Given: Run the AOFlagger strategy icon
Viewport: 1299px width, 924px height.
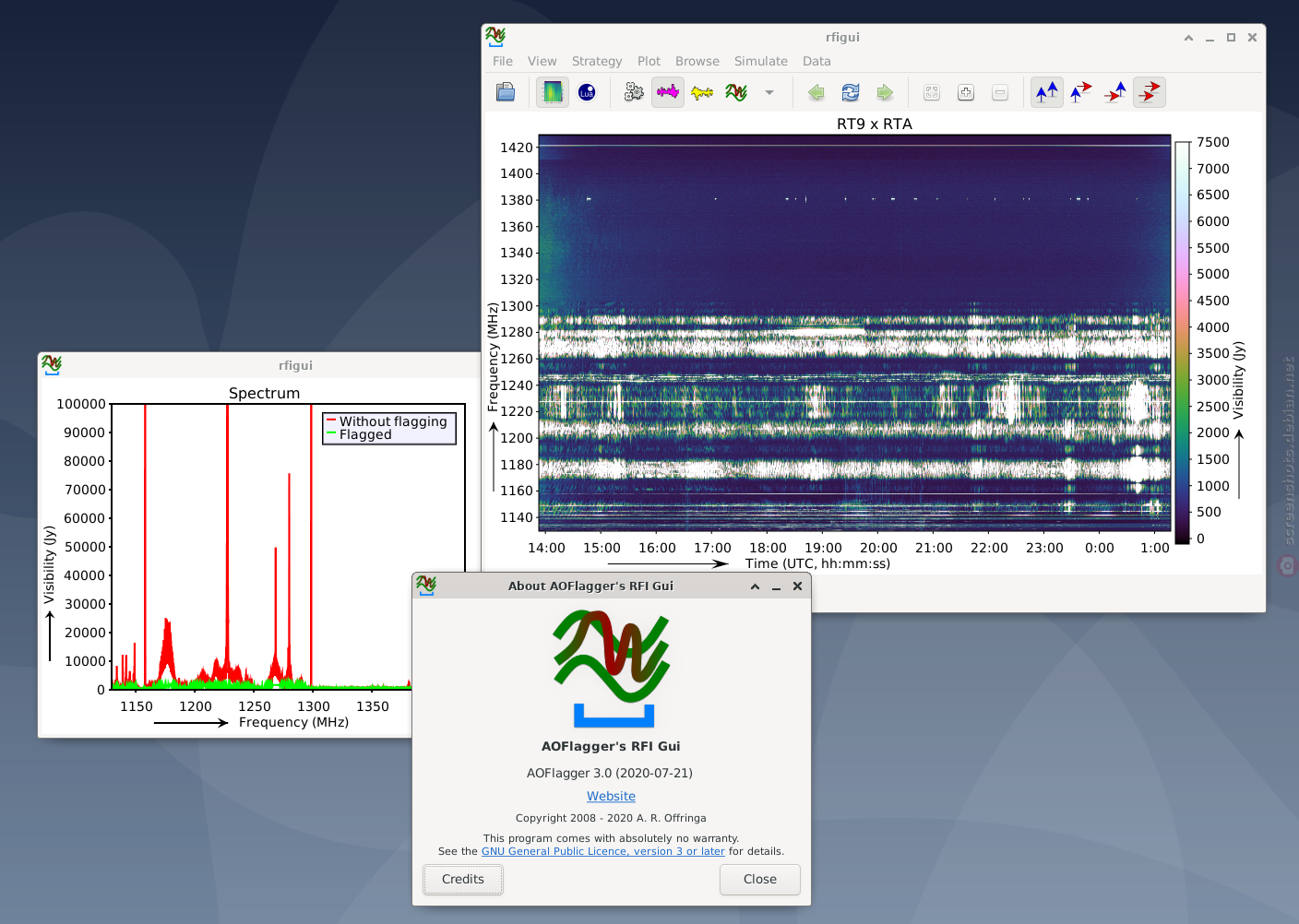Looking at the screenshot, I should (736, 92).
